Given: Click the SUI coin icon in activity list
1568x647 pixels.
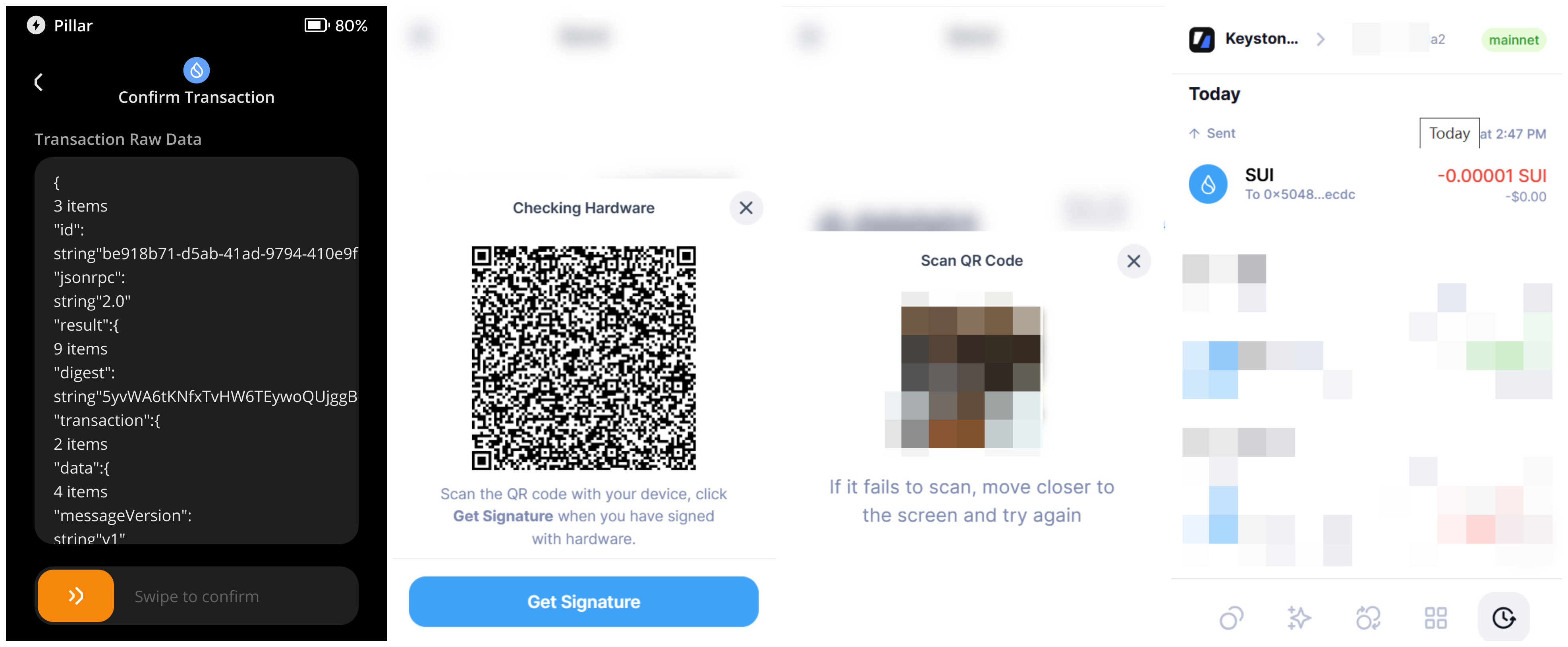Looking at the screenshot, I should (1208, 184).
